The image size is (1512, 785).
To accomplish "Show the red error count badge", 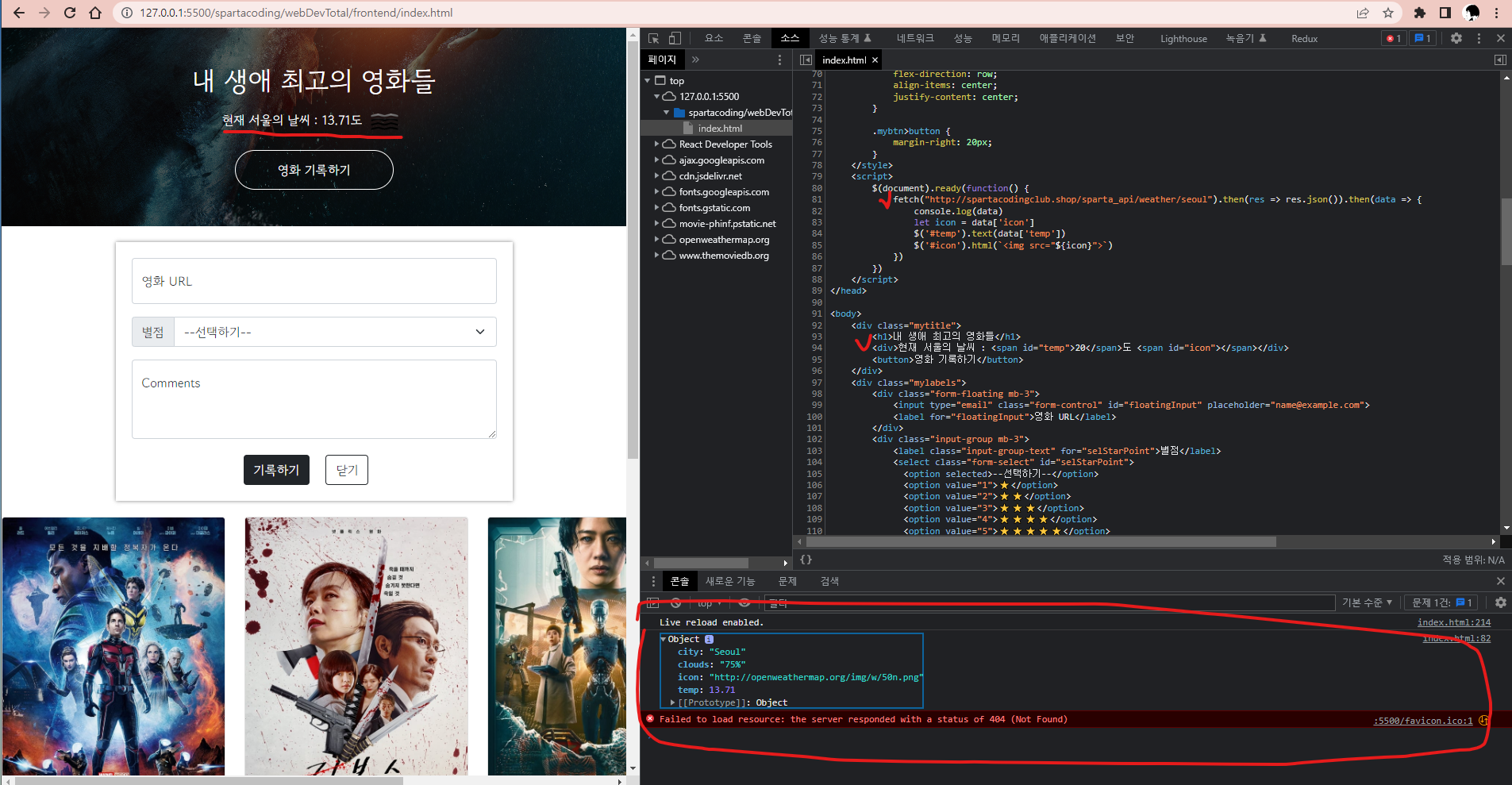I will pyautogui.click(x=1393, y=38).
